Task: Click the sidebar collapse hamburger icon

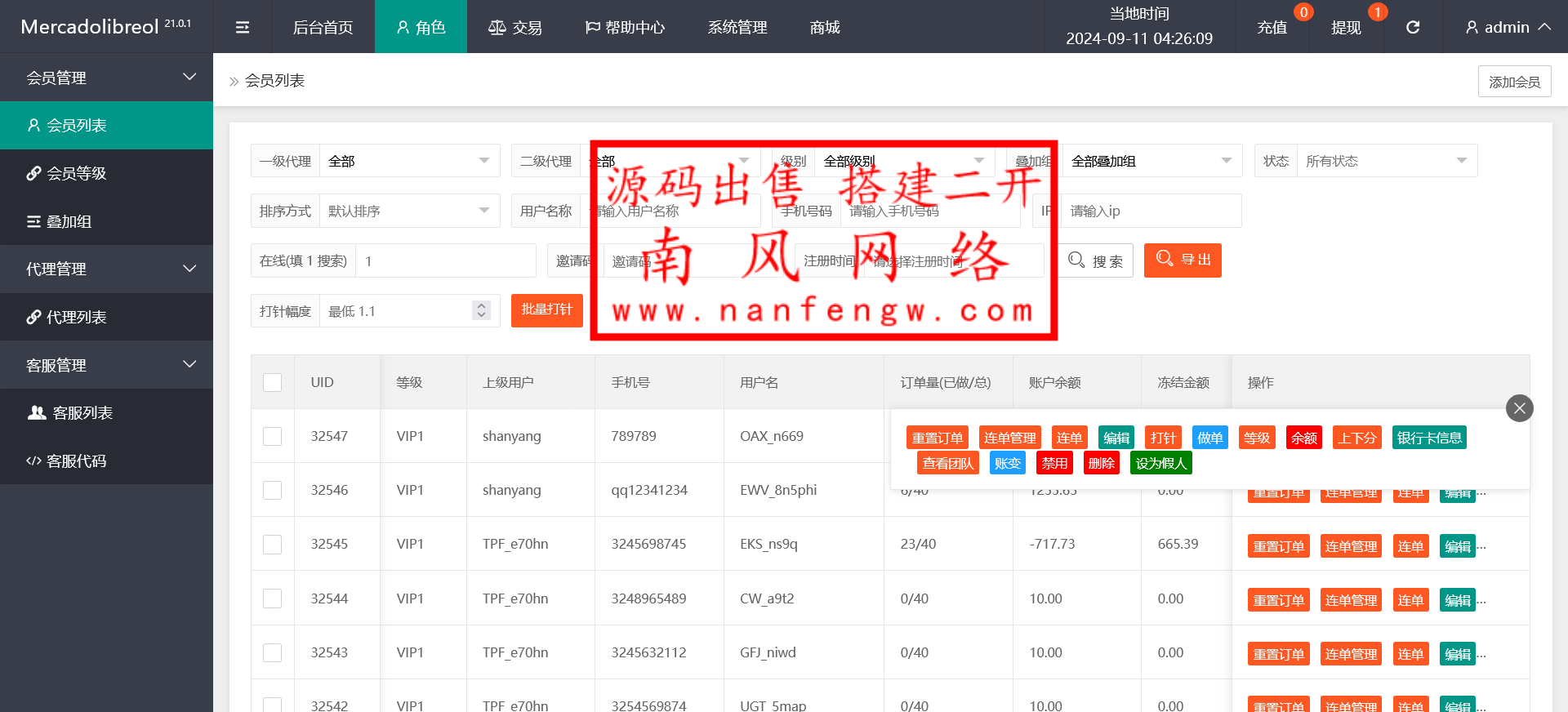Action: click(243, 27)
